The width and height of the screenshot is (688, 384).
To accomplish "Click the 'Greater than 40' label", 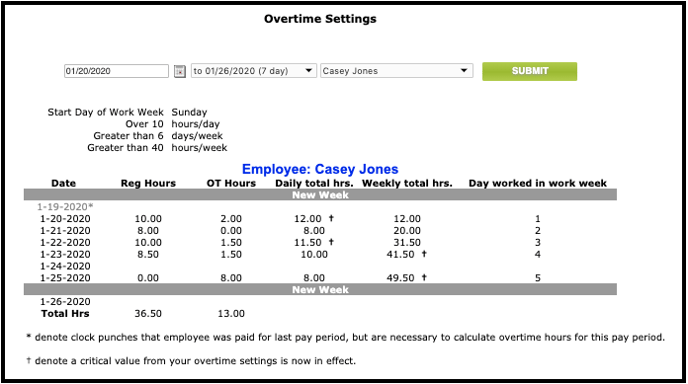I will point(125,148).
